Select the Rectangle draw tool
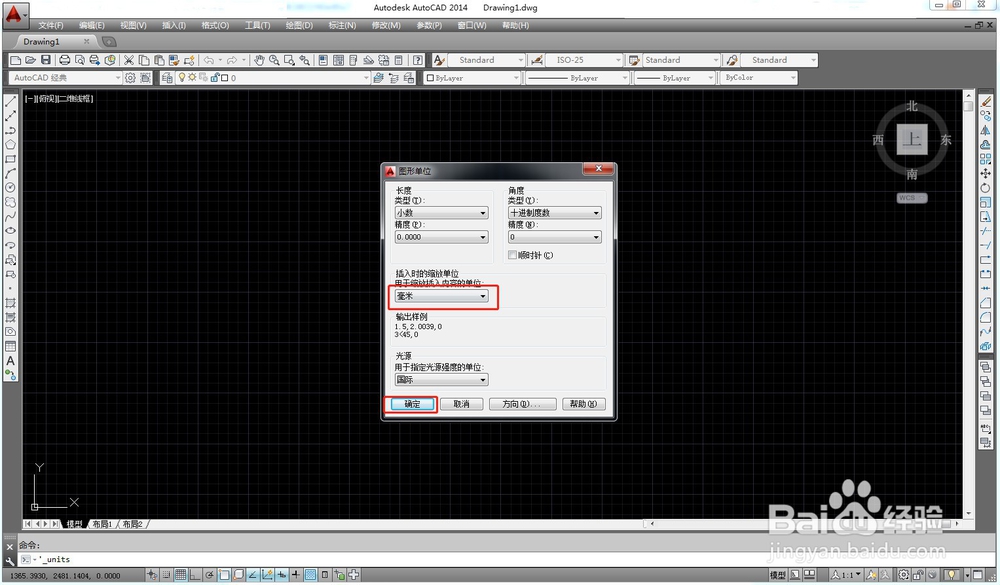 pyautogui.click(x=10, y=159)
